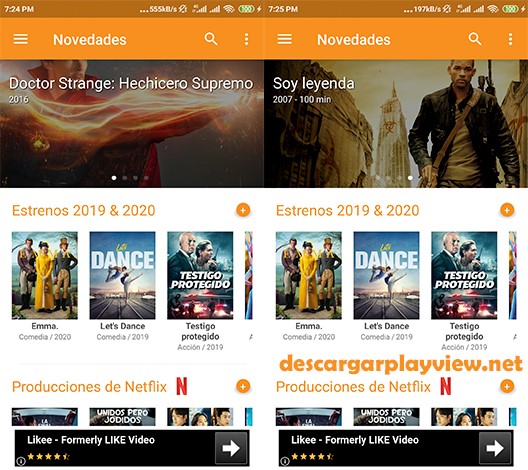Select last carousel dot on right banner
This screenshot has width=528, height=470.
pyautogui.click(x=410, y=177)
